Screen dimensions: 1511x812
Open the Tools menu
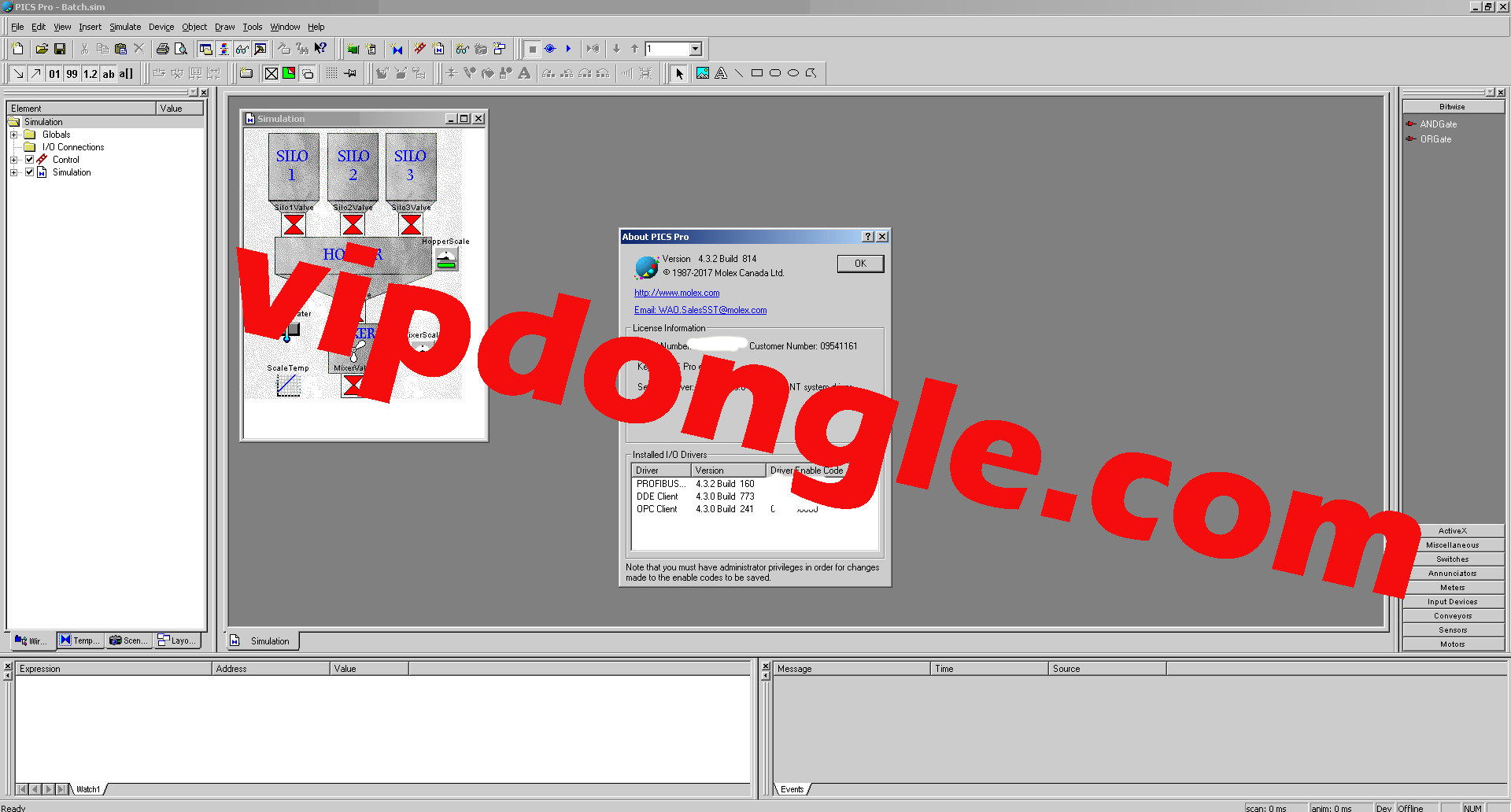point(253,27)
